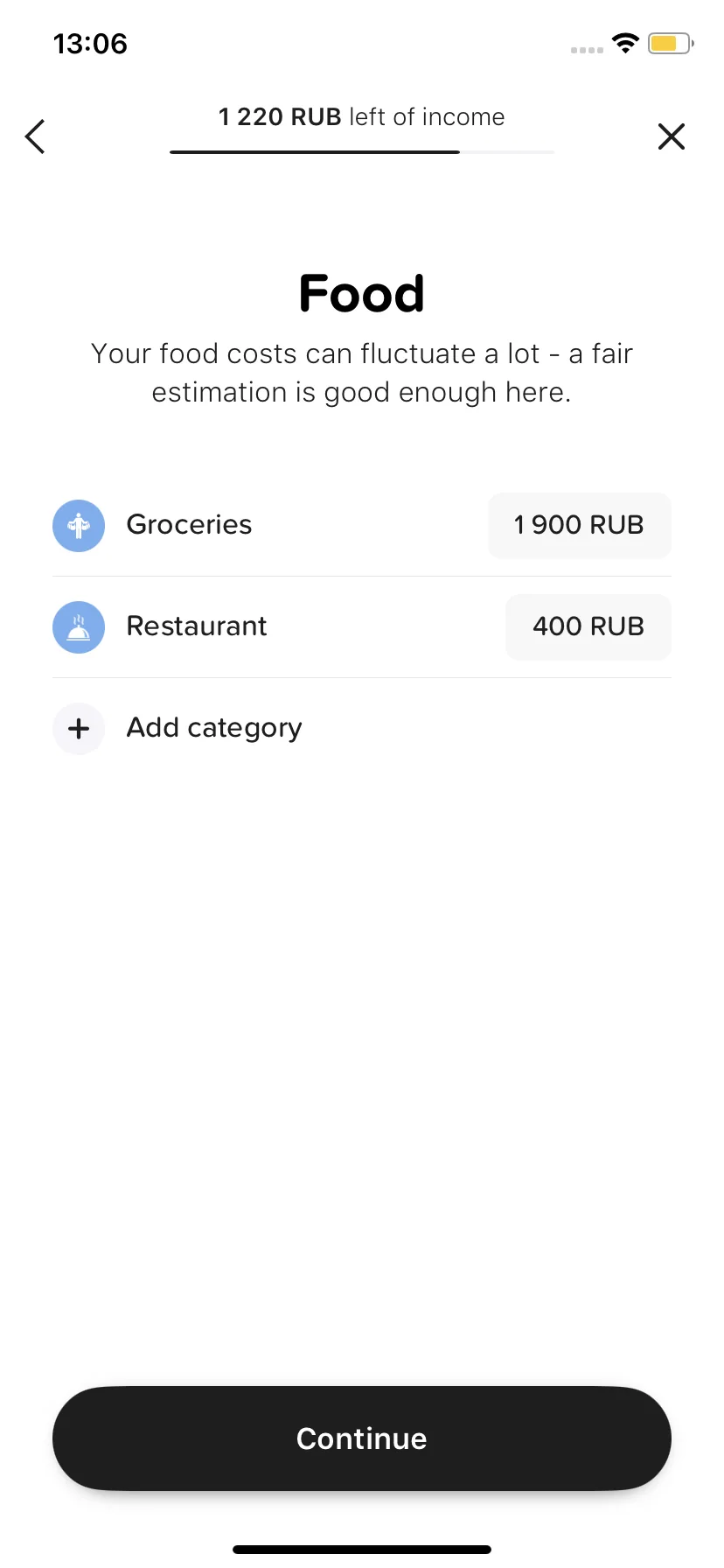Tap the battery status icon
The image size is (724, 1568).
click(671, 43)
